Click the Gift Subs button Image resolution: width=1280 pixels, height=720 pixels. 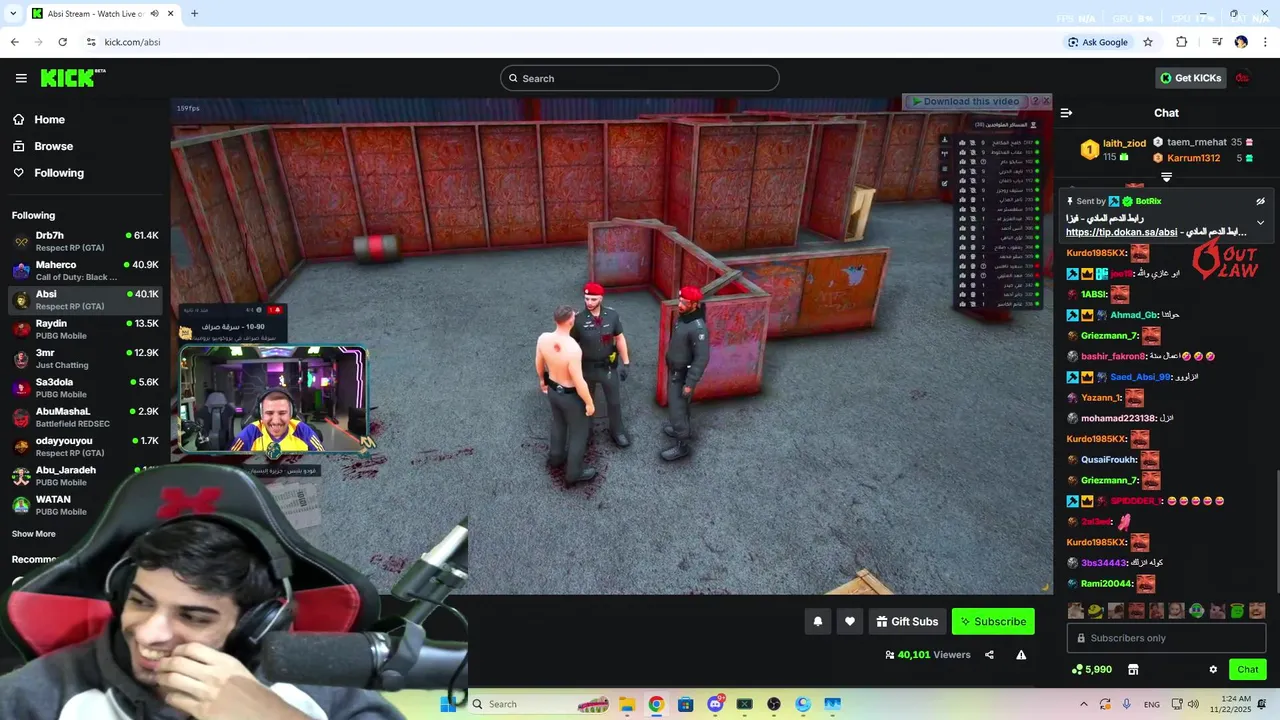coord(907,621)
